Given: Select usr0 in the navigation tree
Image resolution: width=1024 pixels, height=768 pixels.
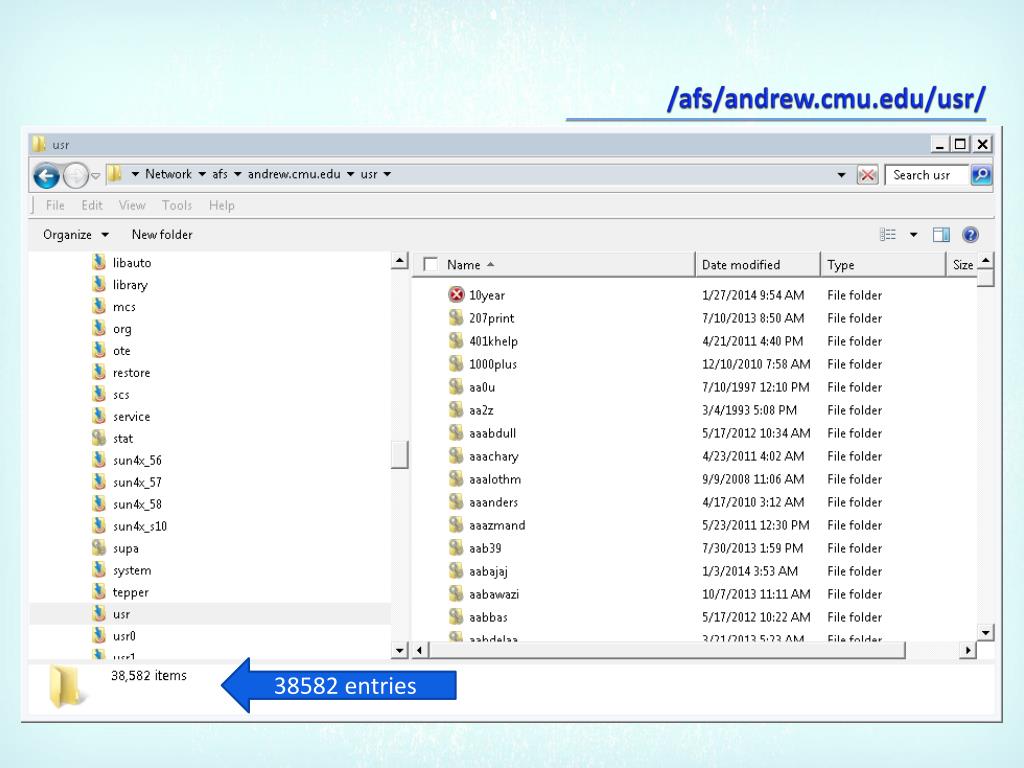Looking at the screenshot, I should (x=124, y=635).
